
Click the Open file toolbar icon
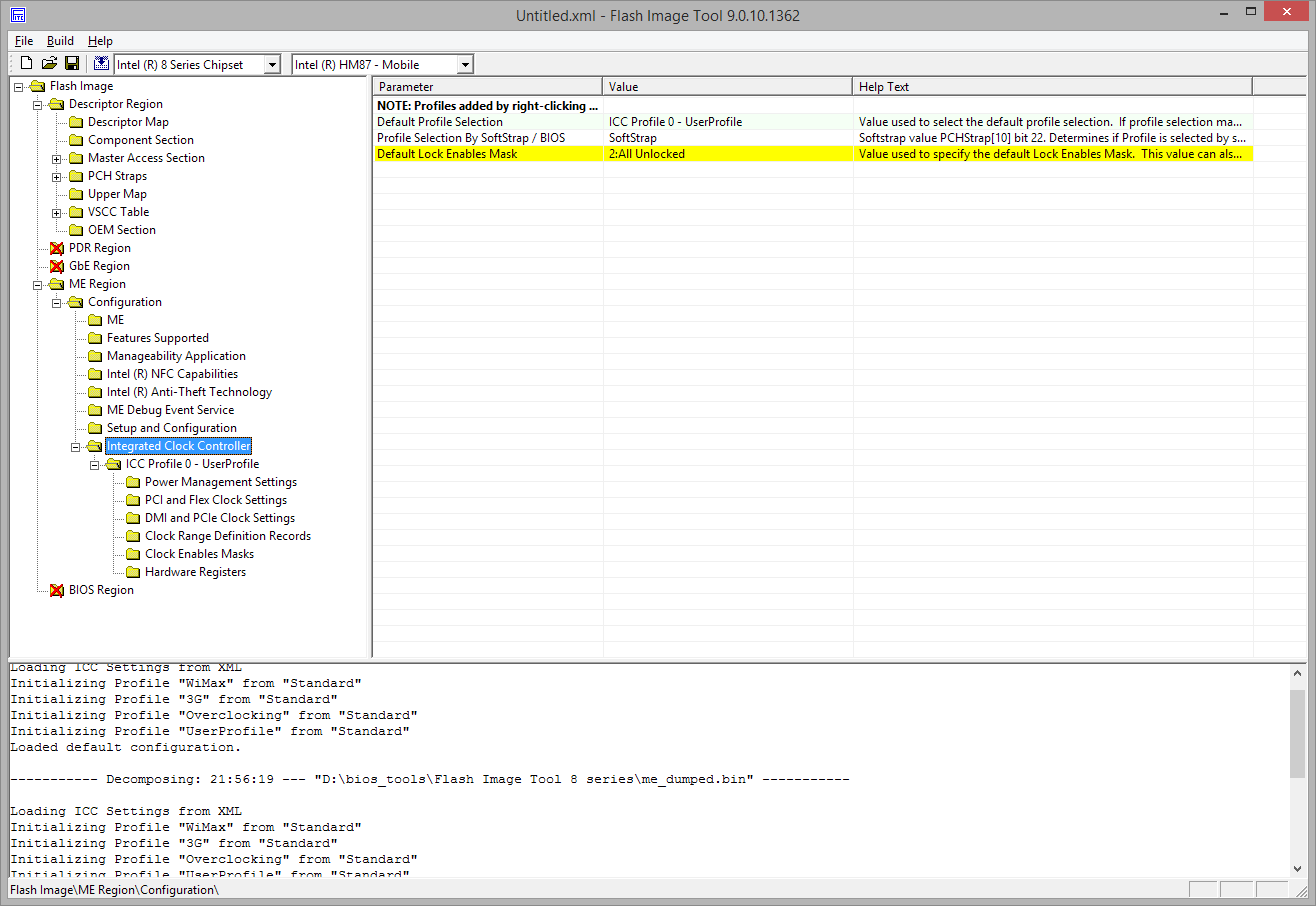click(x=49, y=64)
